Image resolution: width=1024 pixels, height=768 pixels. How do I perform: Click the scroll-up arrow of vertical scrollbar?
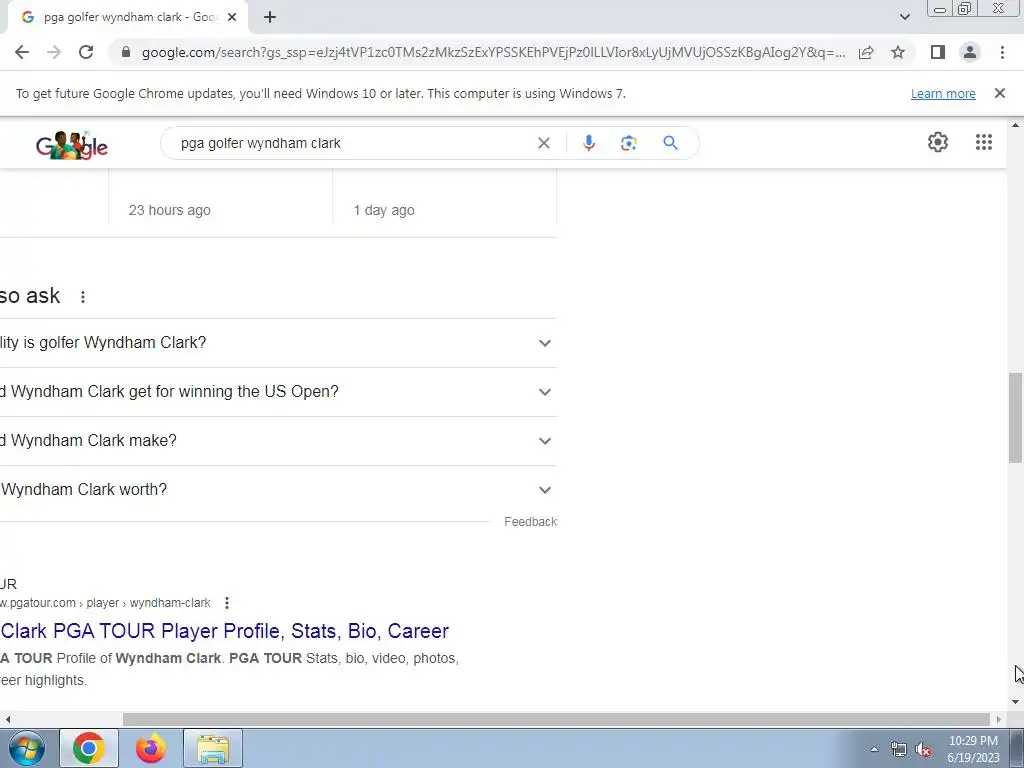click(1015, 125)
